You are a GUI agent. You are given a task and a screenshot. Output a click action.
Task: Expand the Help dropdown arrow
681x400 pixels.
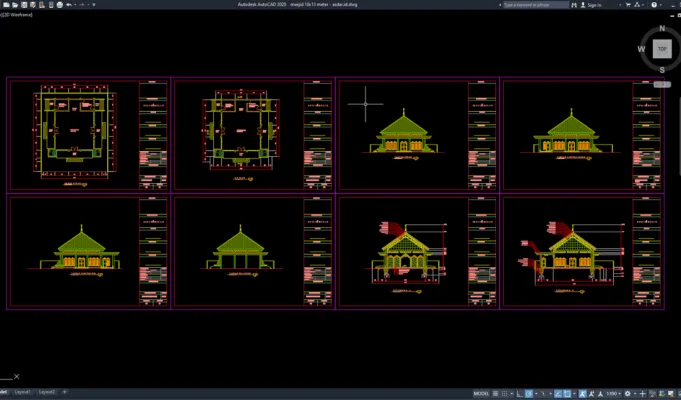pyautogui.click(x=661, y=5)
